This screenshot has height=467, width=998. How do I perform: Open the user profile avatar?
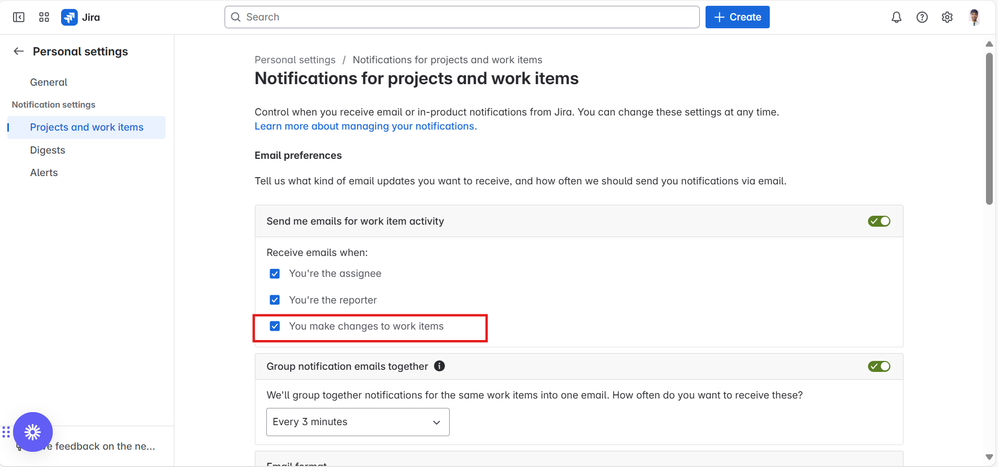pyautogui.click(x=974, y=17)
